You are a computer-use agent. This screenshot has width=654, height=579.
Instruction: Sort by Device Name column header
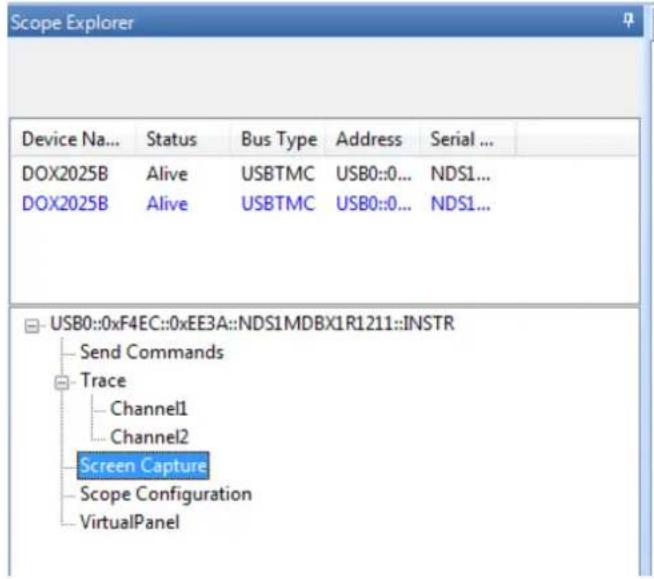point(71,139)
